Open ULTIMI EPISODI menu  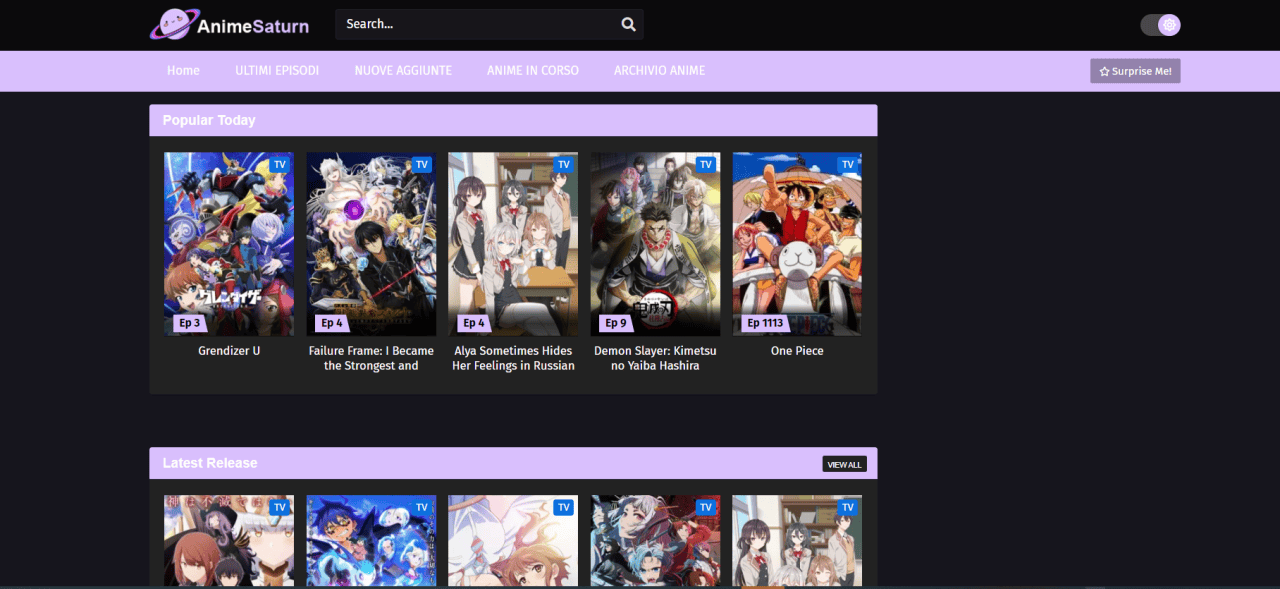click(277, 71)
